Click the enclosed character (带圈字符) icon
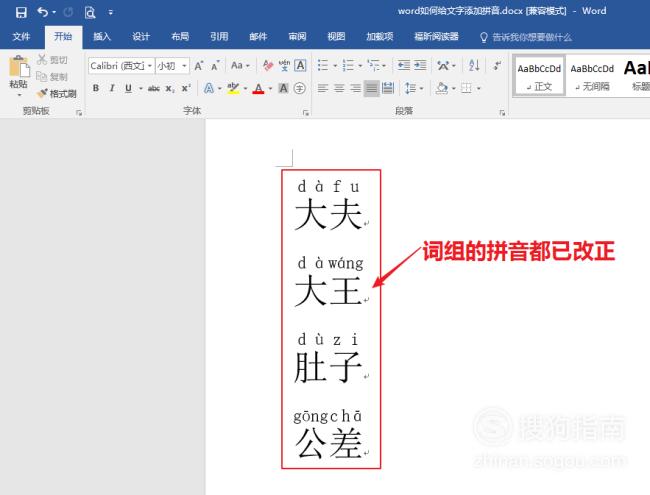650x495 pixels. point(299,88)
